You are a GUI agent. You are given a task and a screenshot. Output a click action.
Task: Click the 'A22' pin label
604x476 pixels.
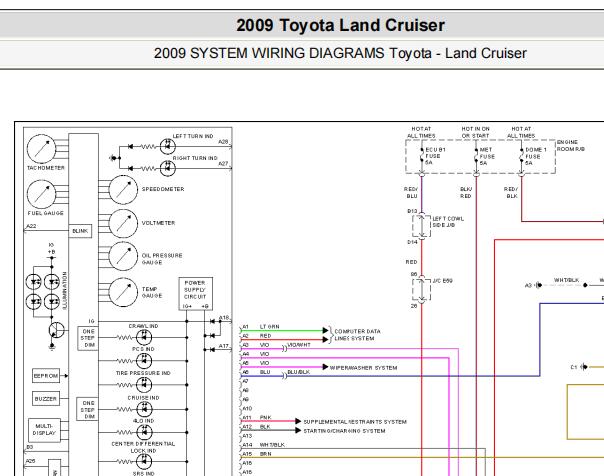coord(31,226)
